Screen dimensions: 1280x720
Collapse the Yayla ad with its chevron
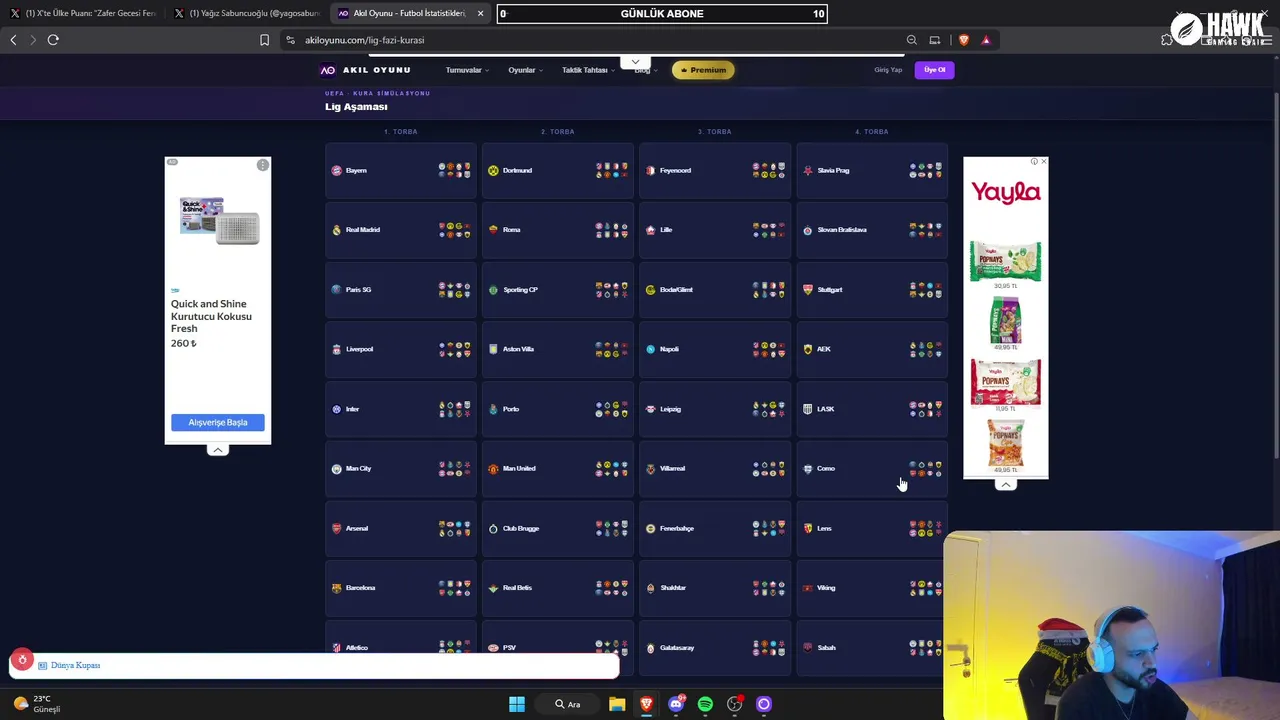click(1006, 485)
